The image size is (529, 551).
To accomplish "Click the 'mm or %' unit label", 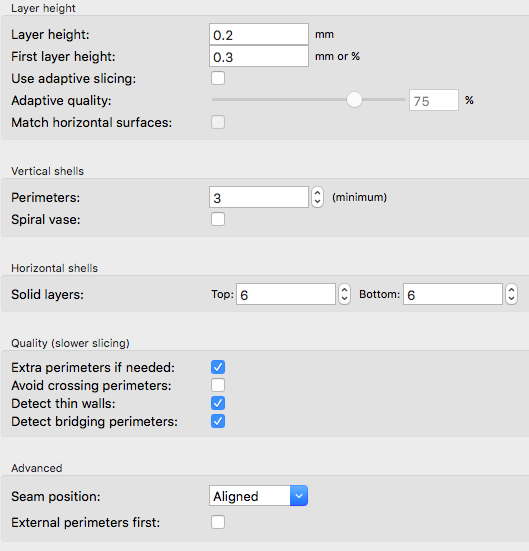I will [337, 56].
